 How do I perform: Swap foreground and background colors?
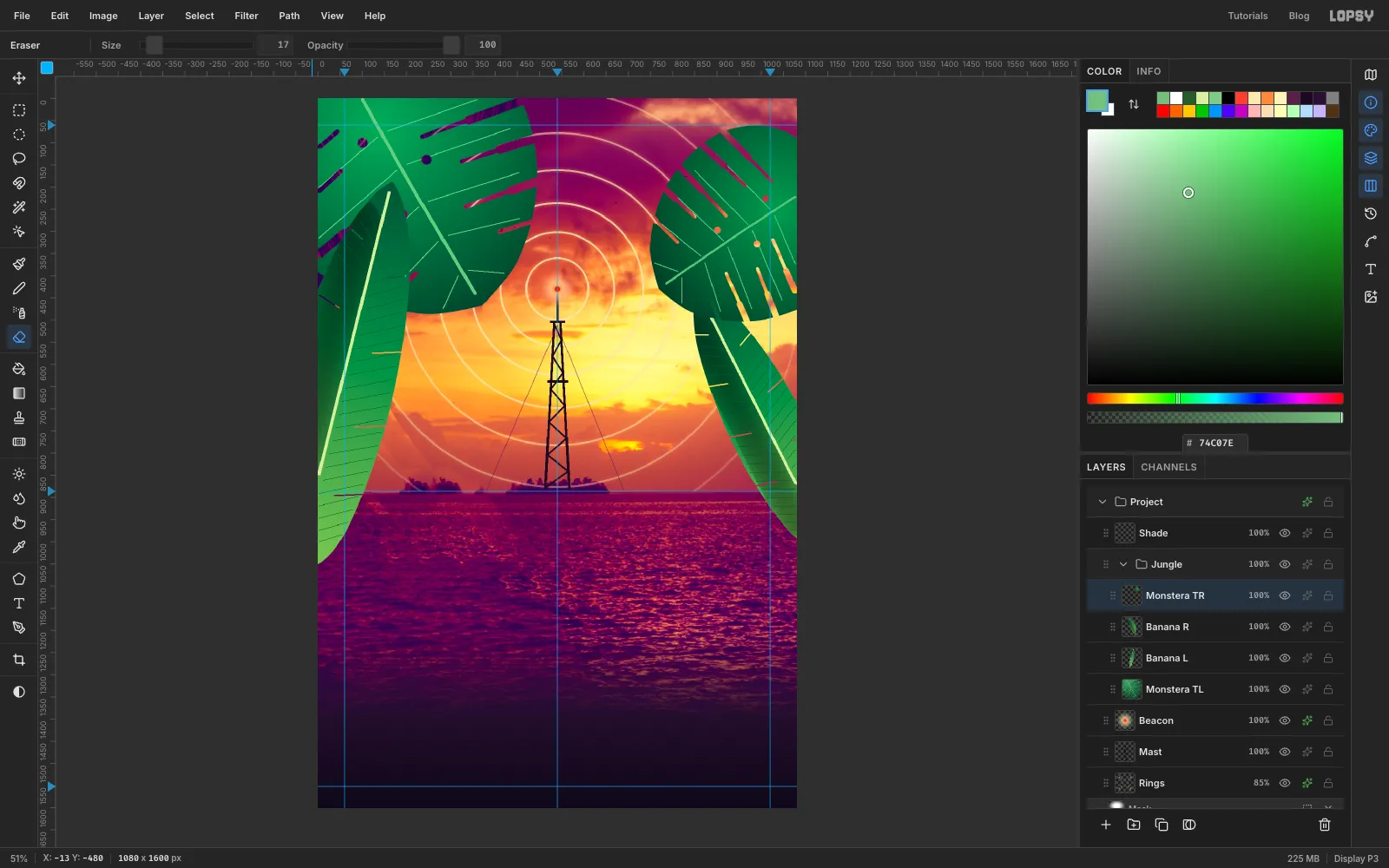[1134, 104]
